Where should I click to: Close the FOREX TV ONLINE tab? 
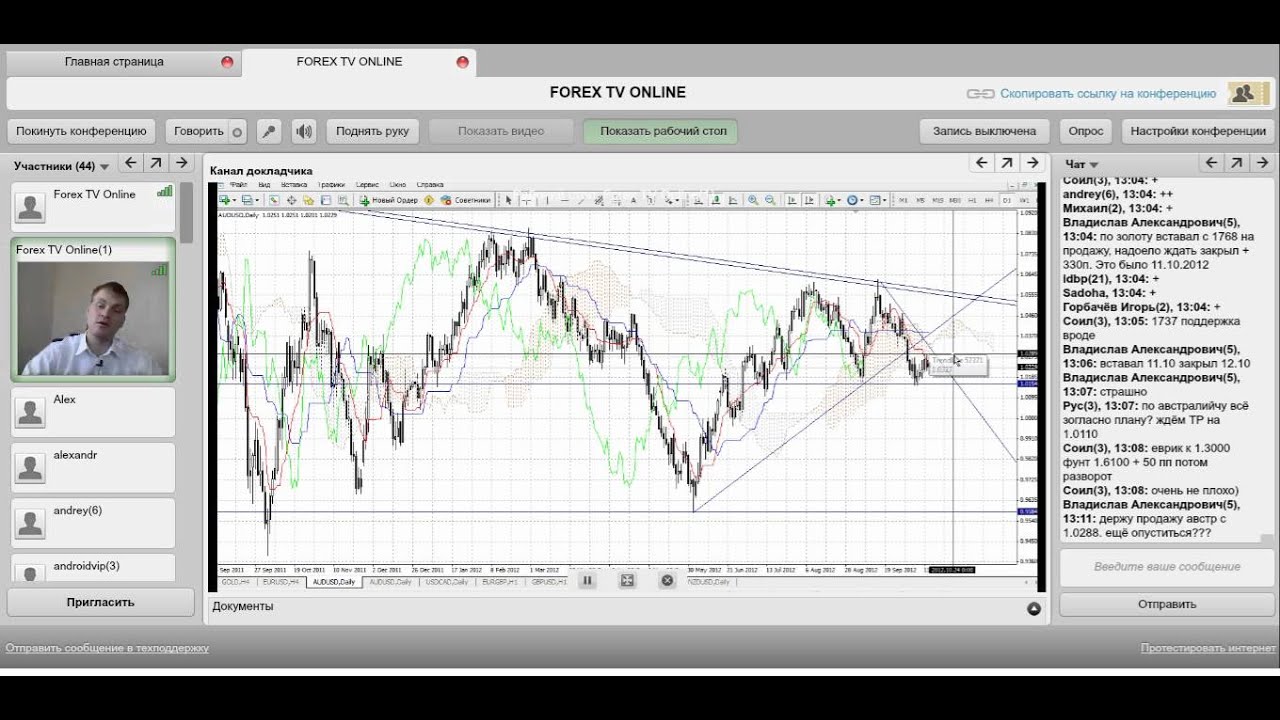[x=462, y=62]
